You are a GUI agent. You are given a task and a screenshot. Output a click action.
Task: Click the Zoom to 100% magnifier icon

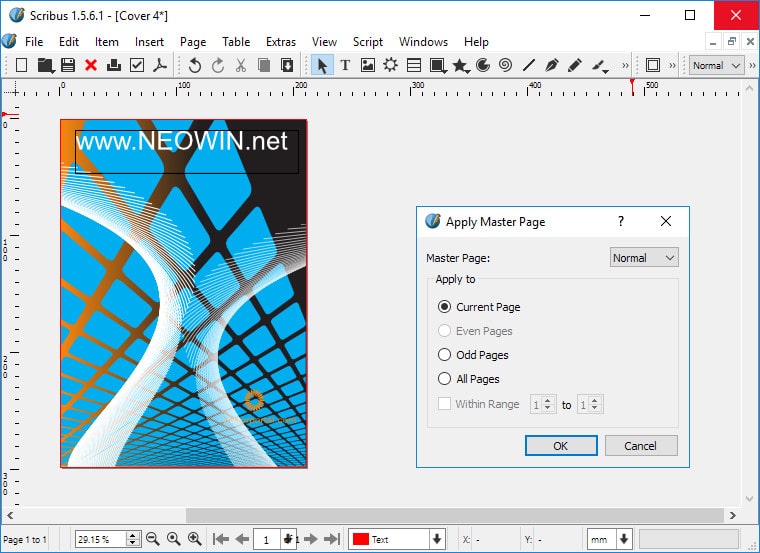[x=174, y=538]
